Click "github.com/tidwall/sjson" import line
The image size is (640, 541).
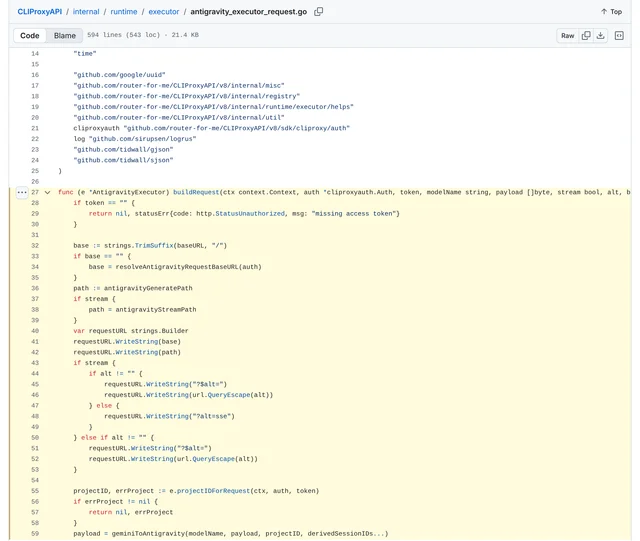tap(123, 160)
